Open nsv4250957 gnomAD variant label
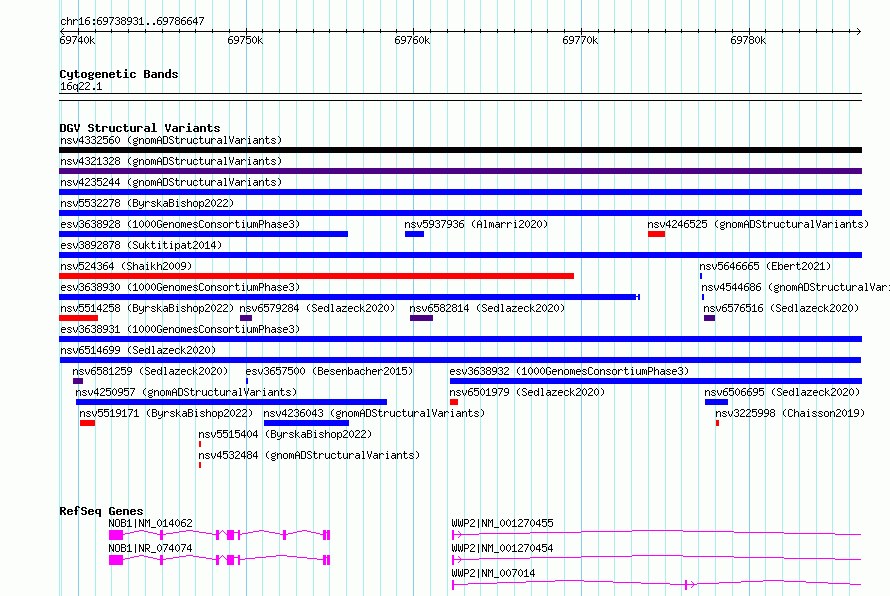This screenshot has height=596, width=890. (x=186, y=392)
